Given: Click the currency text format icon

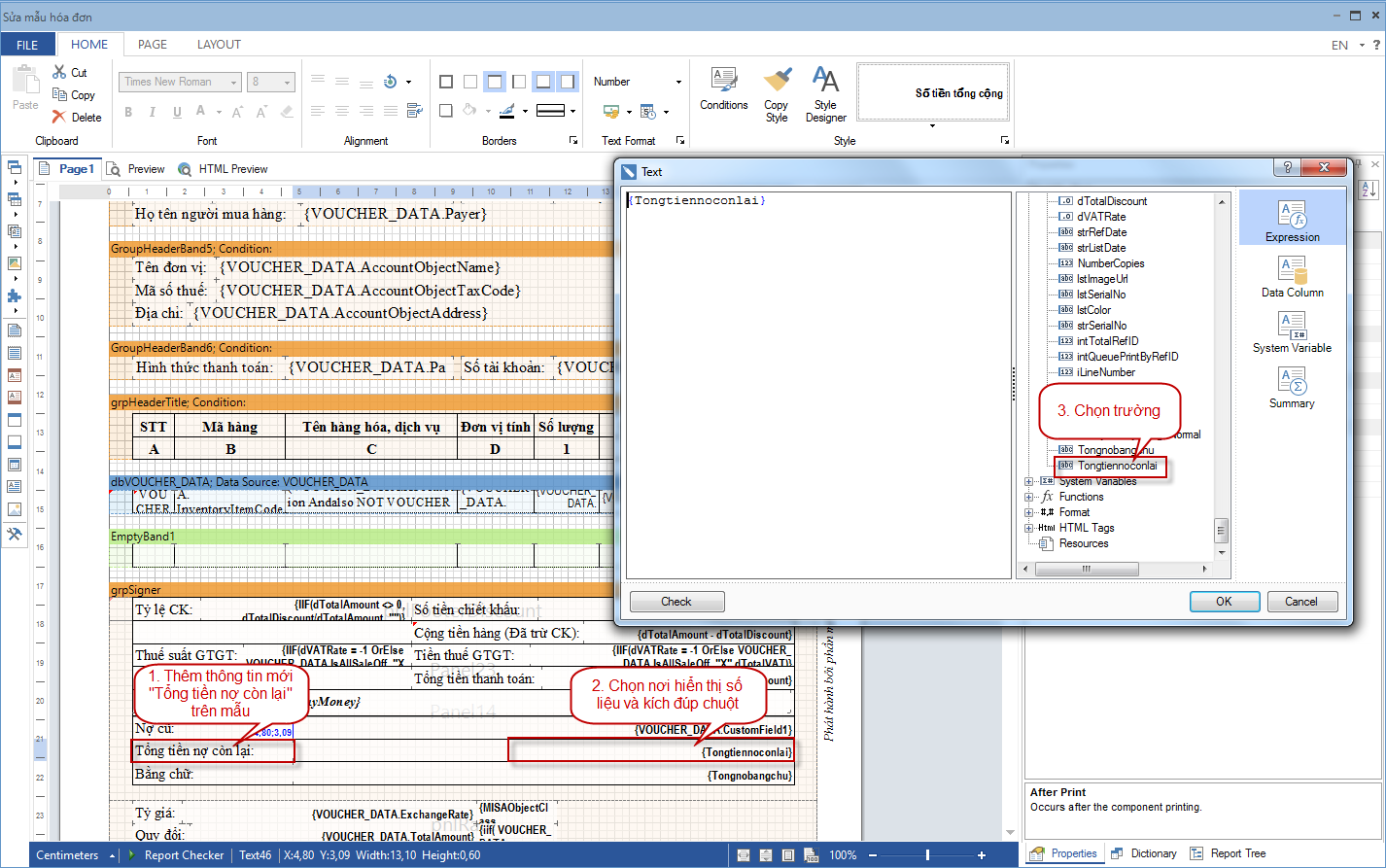Looking at the screenshot, I should coord(611,111).
